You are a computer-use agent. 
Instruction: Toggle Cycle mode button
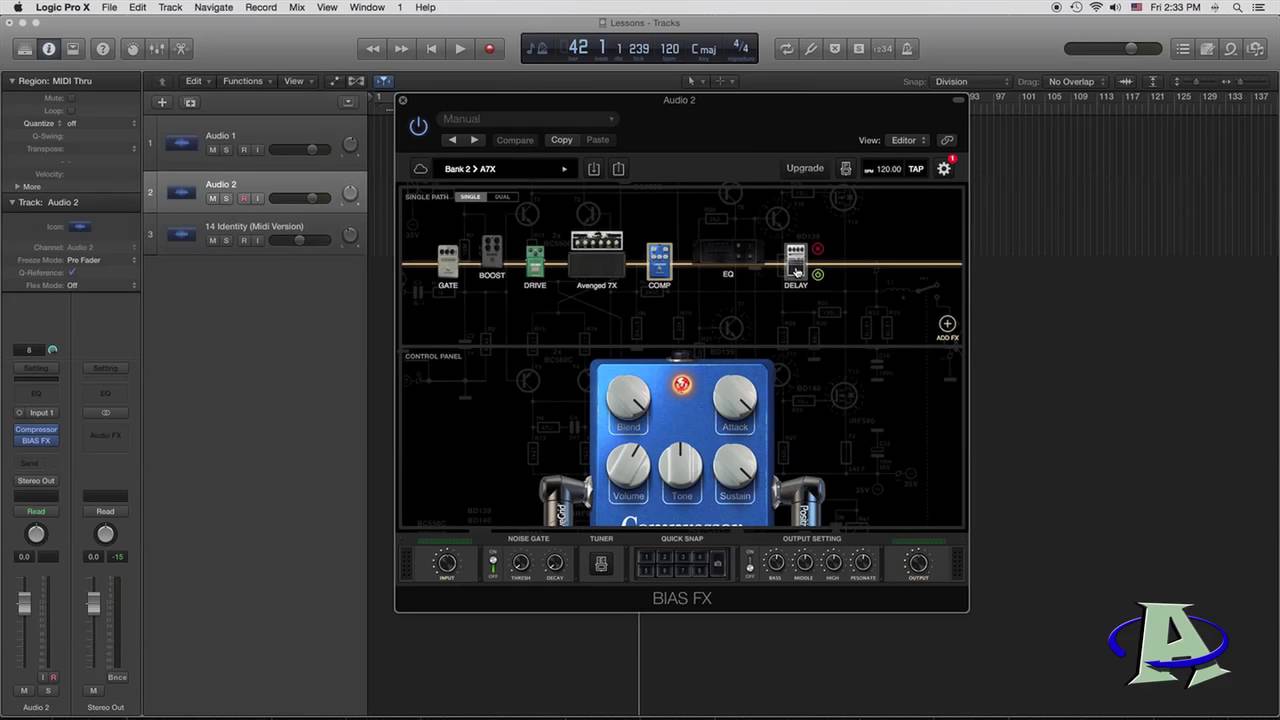pyautogui.click(x=787, y=48)
